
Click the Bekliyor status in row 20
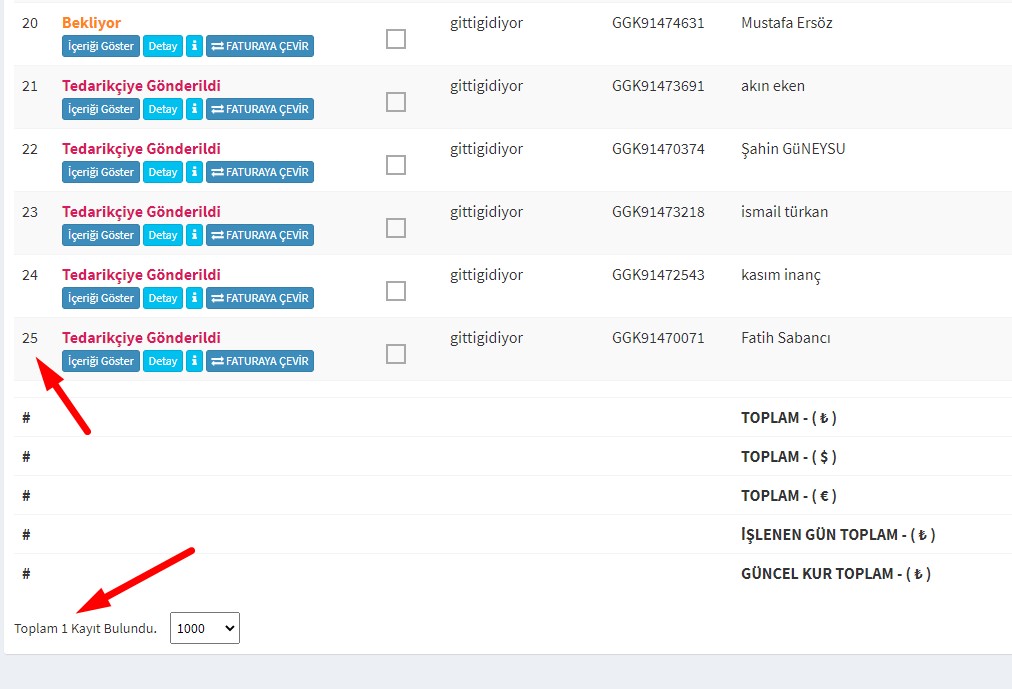pos(91,23)
